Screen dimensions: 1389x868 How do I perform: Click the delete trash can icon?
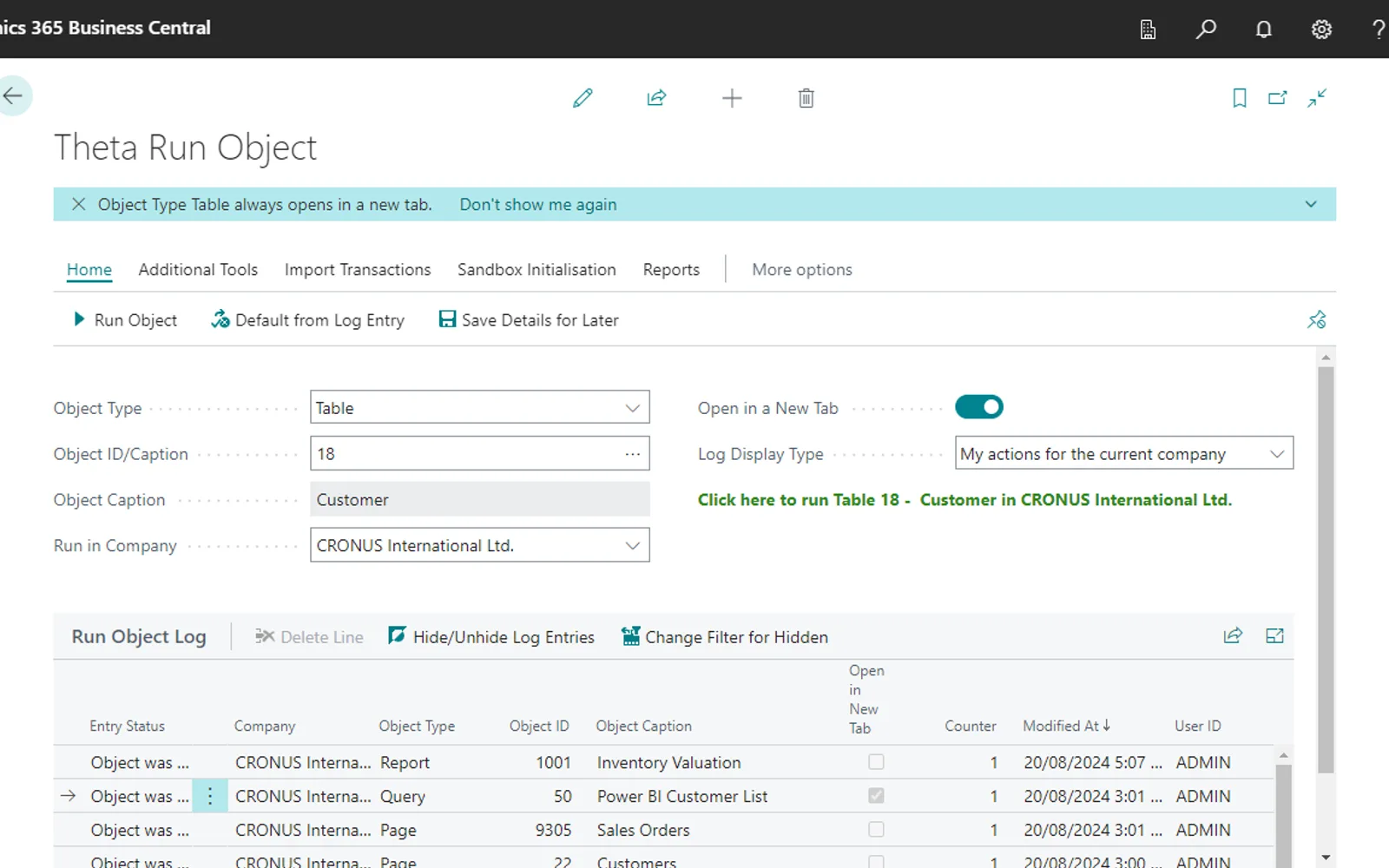coord(806,98)
